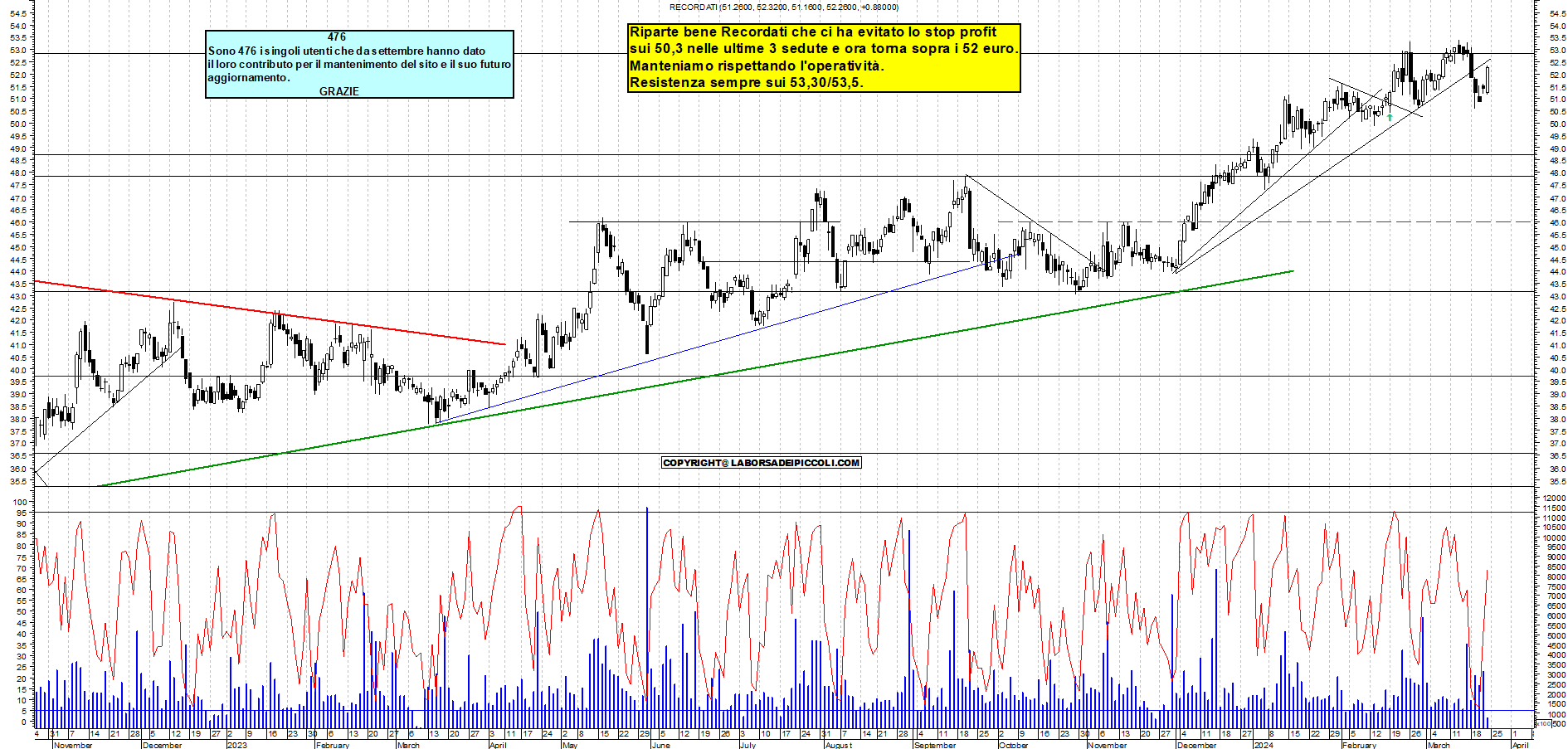
Task: Select the red descending trendline
Action: (x=270, y=313)
